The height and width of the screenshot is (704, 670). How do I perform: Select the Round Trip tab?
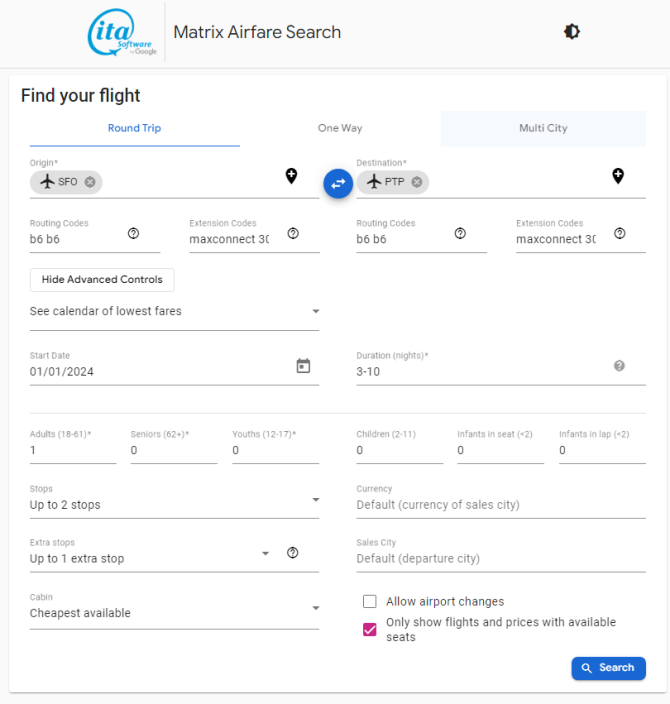click(134, 128)
